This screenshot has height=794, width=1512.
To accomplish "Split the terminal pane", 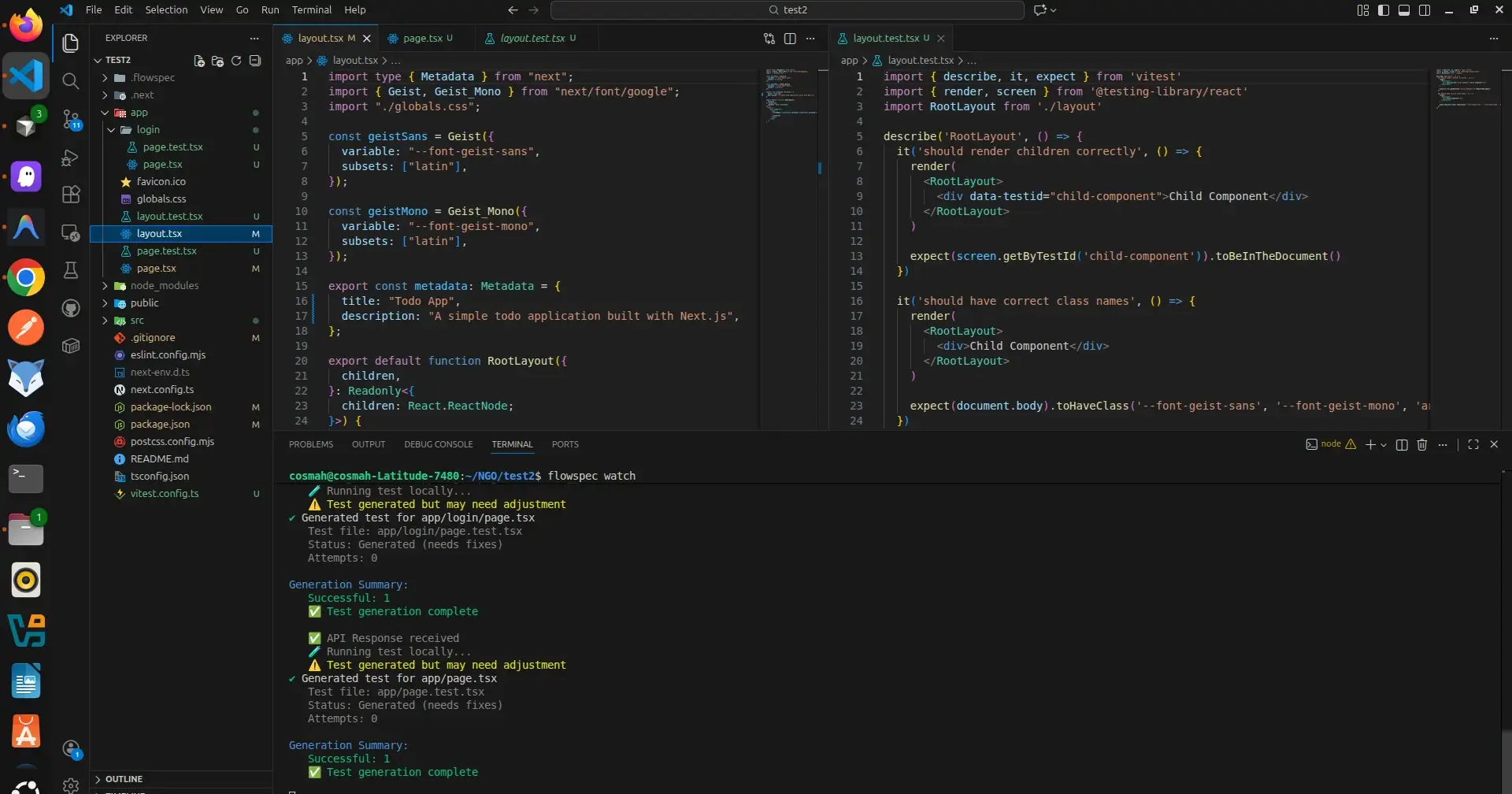I will pyautogui.click(x=1402, y=444).
